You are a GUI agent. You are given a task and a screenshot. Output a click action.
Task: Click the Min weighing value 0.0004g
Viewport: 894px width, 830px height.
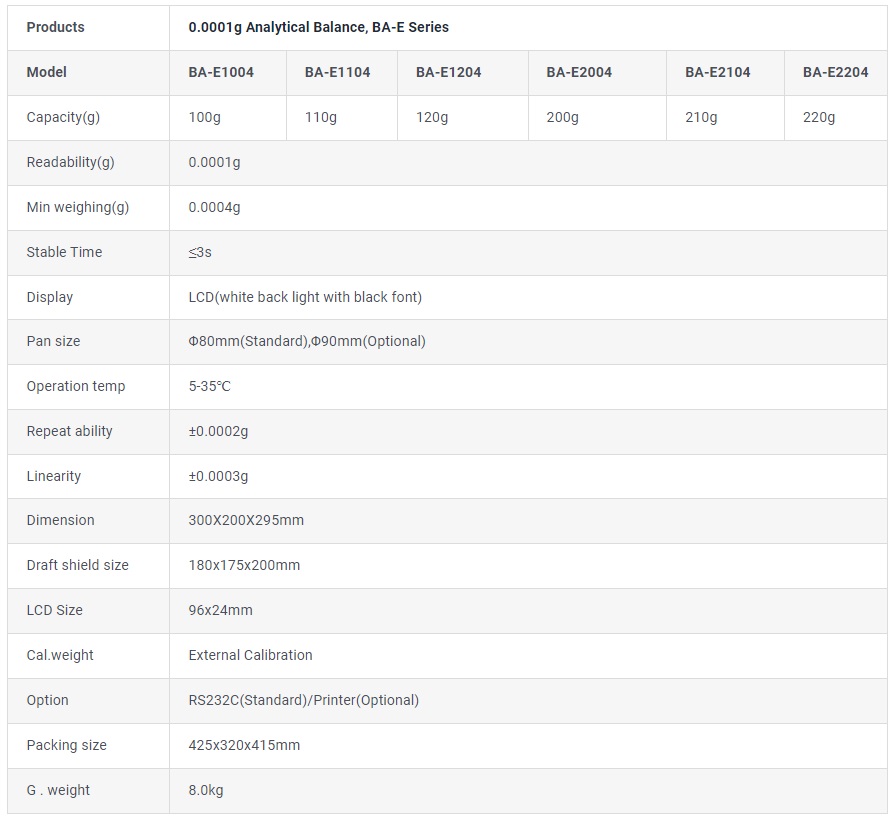pos(214,207)
